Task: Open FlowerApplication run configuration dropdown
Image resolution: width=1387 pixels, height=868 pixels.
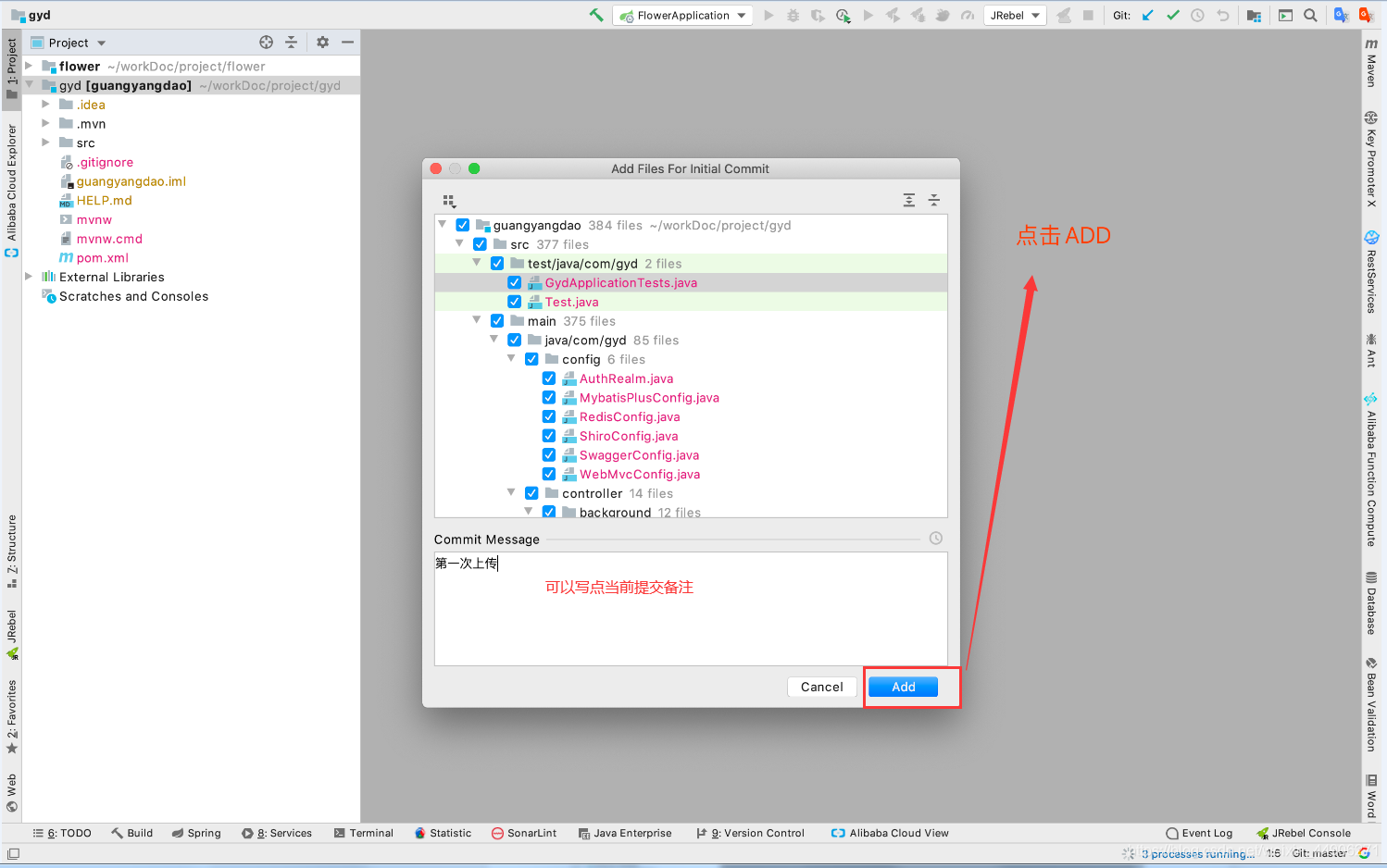Action: tap(682, 15)
